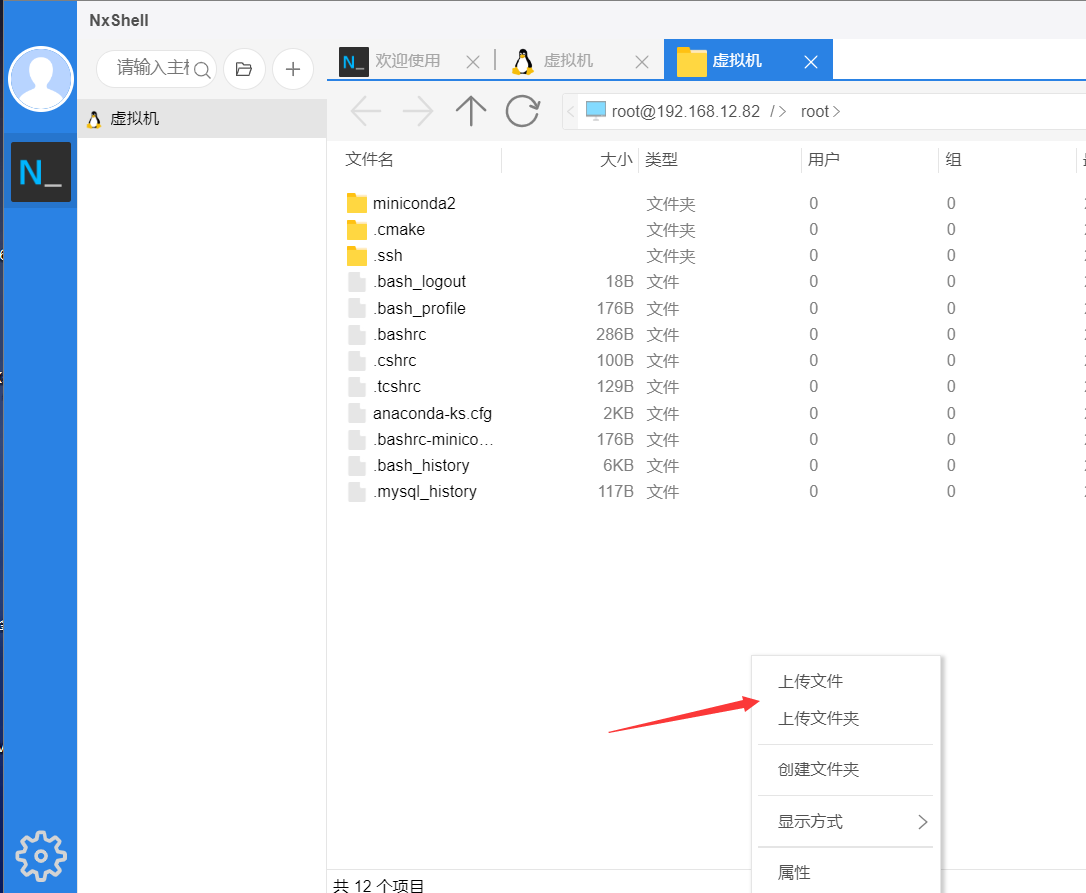The height and width of the screenshot is (893, 1086).
Task: Open 属性 from the context menu
Action: pos(793,871)
